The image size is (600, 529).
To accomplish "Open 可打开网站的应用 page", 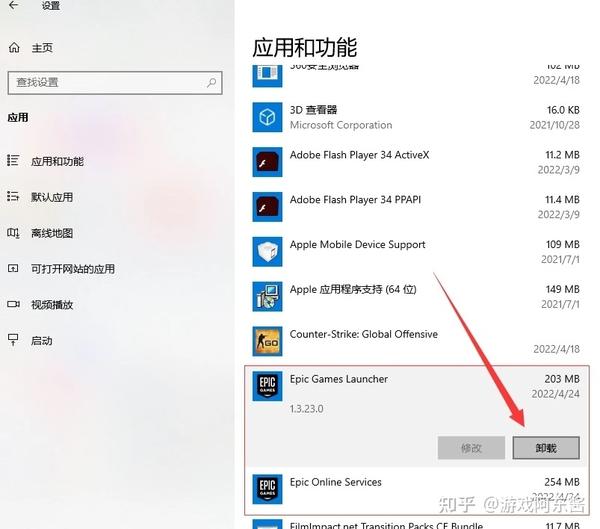I will tap(73, 269).
